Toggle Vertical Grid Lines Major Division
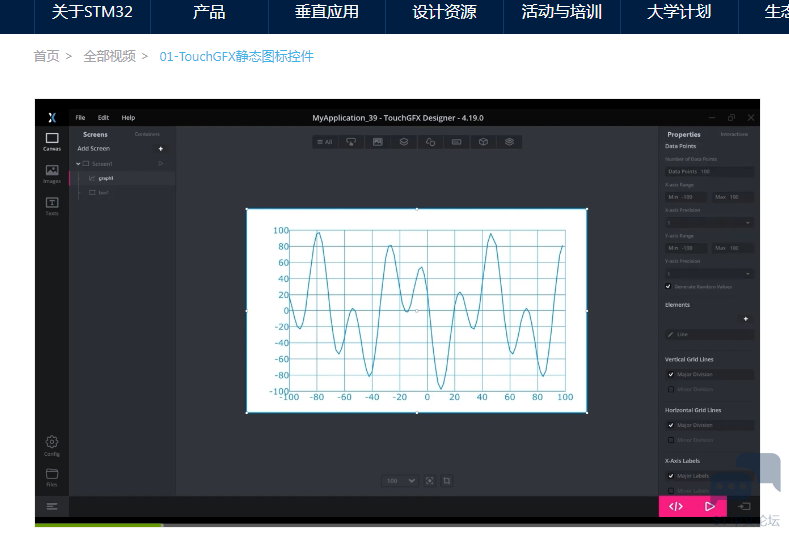 click(671, 374)
